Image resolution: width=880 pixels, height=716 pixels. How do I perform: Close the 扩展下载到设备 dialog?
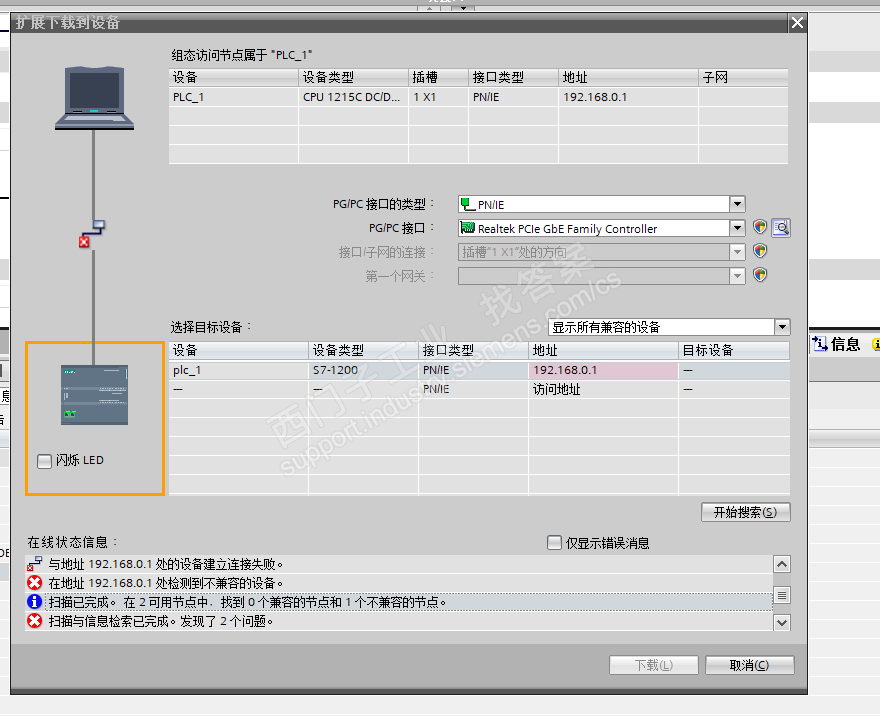coord(797,23)
